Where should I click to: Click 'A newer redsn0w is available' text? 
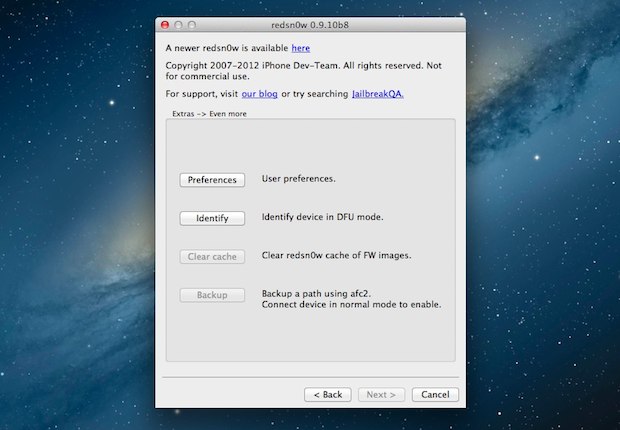[227, 48]
